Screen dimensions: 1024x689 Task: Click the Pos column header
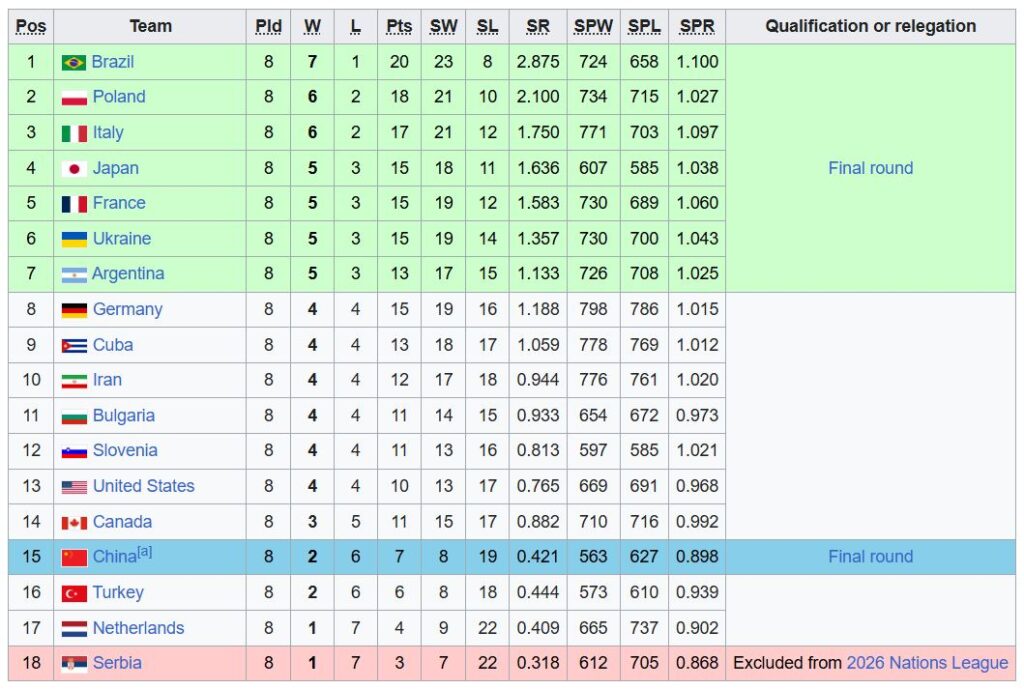31,27
